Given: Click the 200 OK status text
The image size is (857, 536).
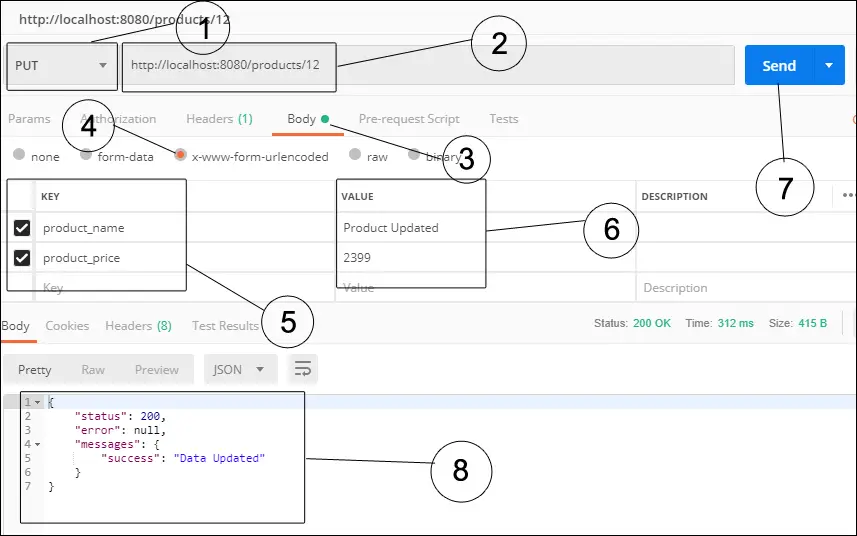Looking at the screenshot, I should (x=651, y=323).
